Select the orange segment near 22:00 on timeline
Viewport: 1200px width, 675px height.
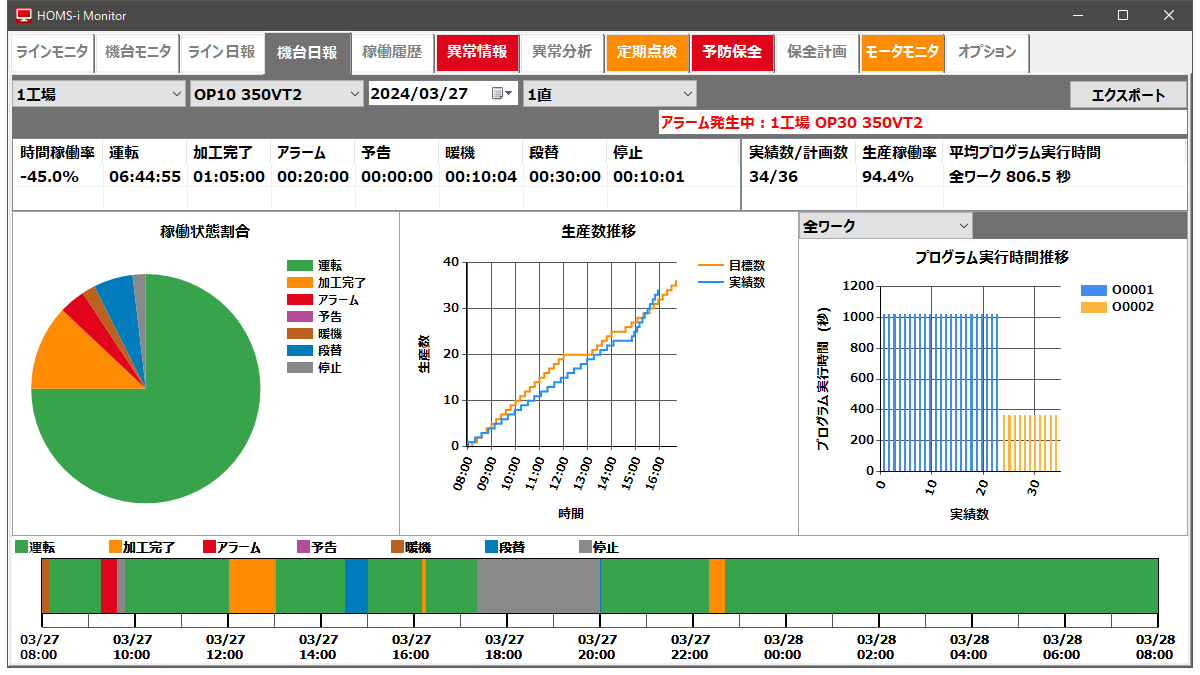[717, 586]
